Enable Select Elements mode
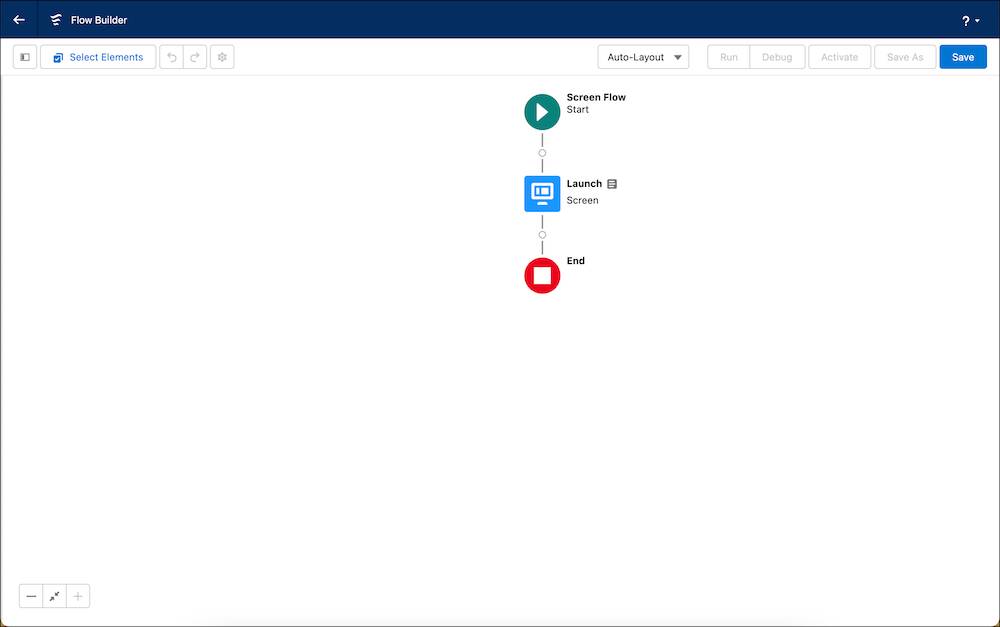 [x=97, y=57]
